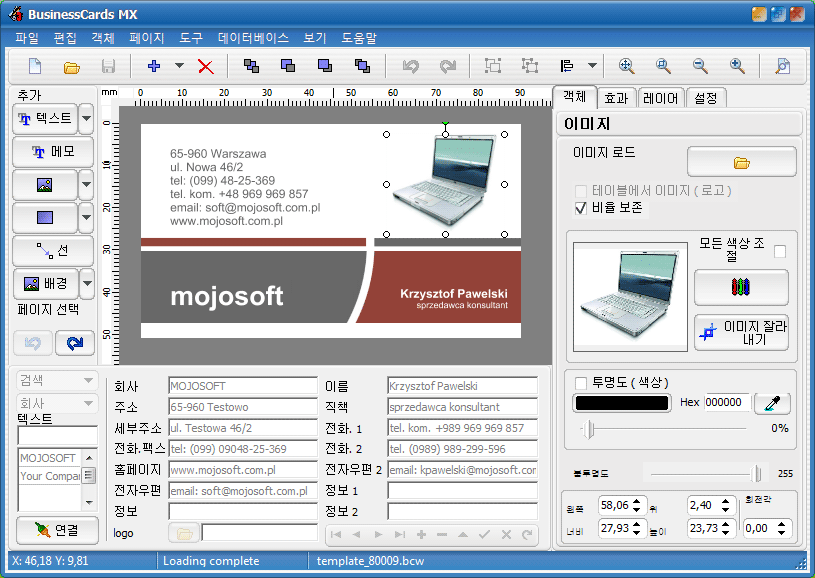Refresh the database records

pos(527,534)
